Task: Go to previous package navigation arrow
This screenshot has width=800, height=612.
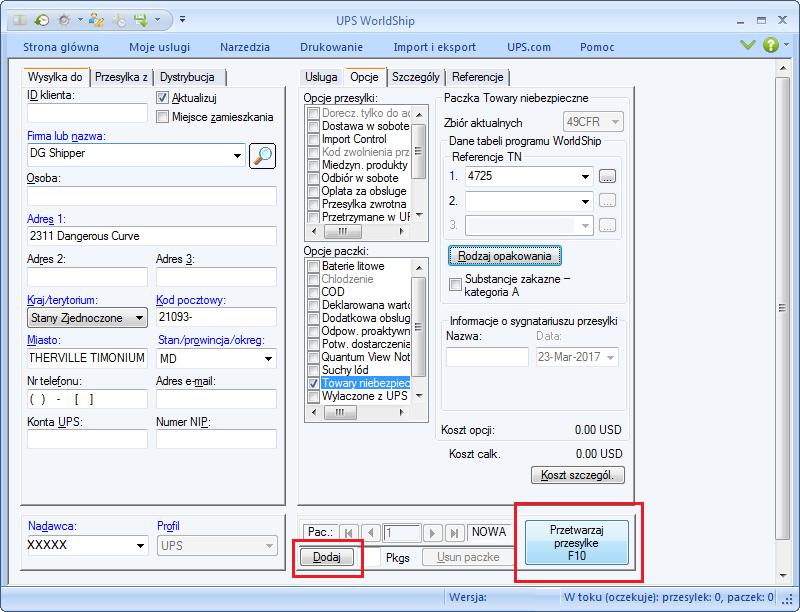Action: point(371,533)
